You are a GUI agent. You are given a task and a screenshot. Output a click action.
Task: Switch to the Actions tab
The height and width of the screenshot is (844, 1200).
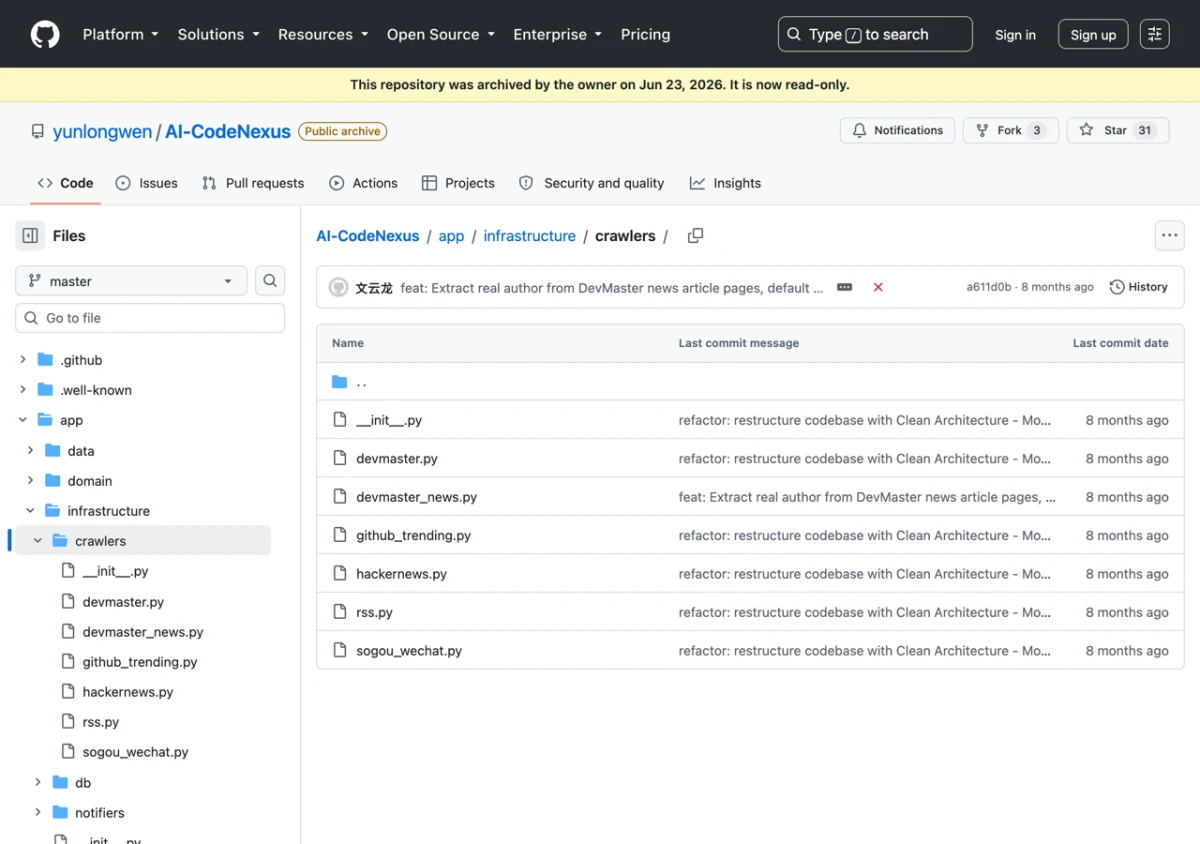click(363, 183)
